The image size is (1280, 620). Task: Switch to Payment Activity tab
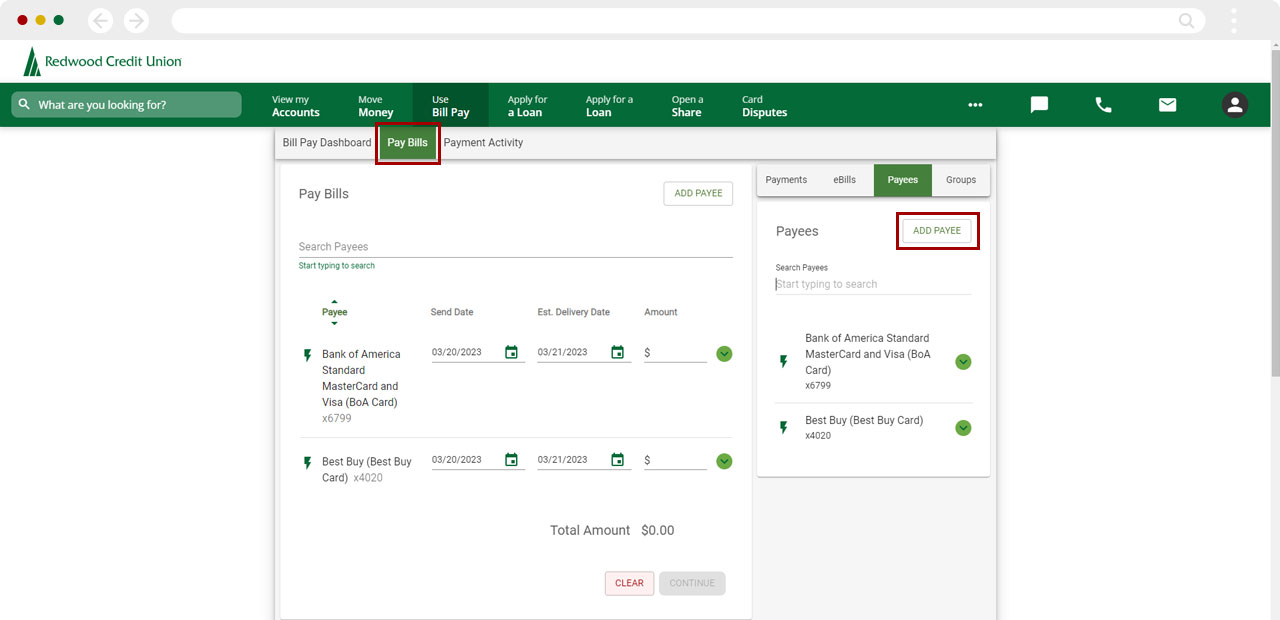(483, 143)
